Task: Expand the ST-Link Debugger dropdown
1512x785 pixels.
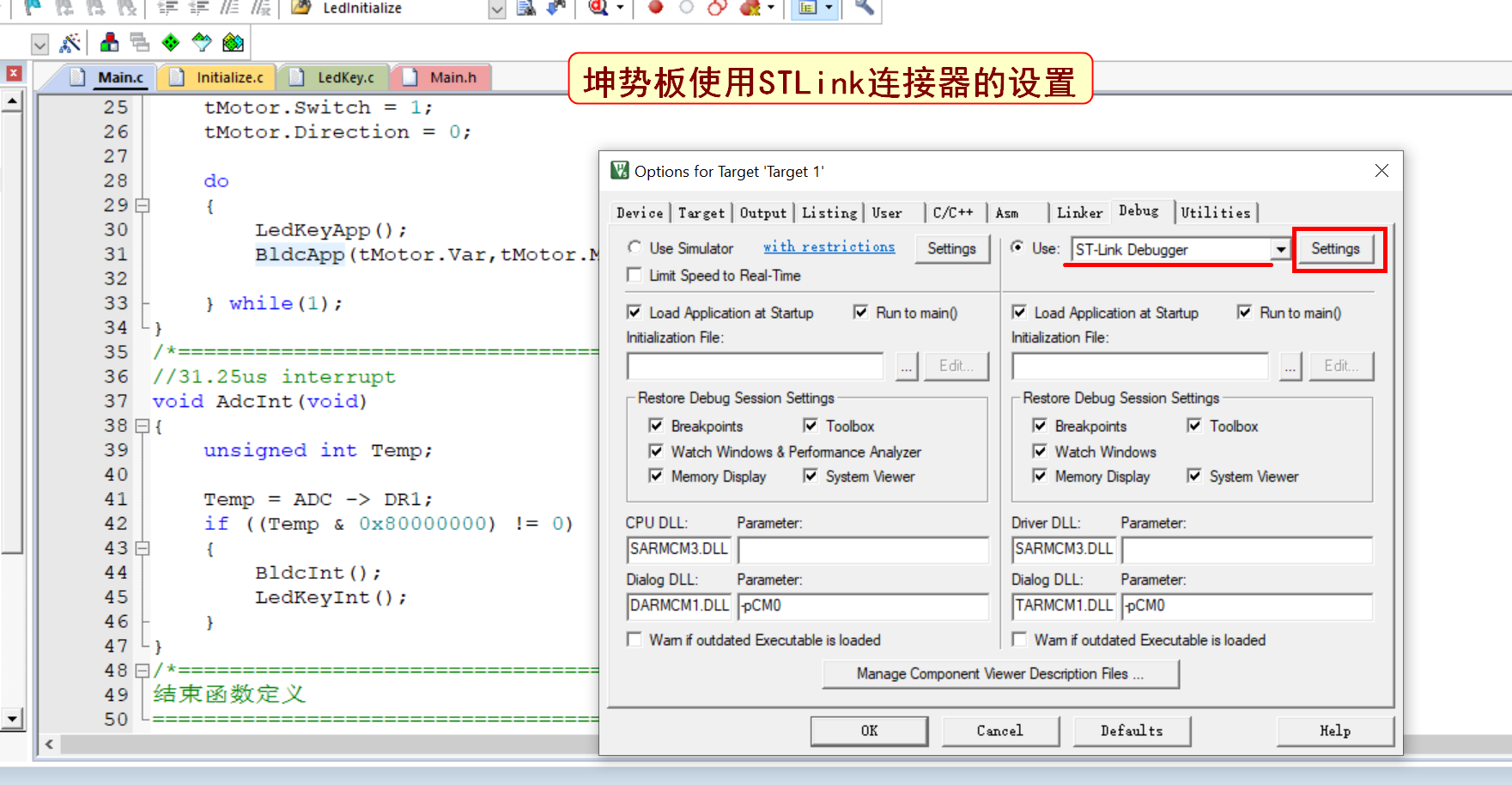Action: [x=1280, y=249]
